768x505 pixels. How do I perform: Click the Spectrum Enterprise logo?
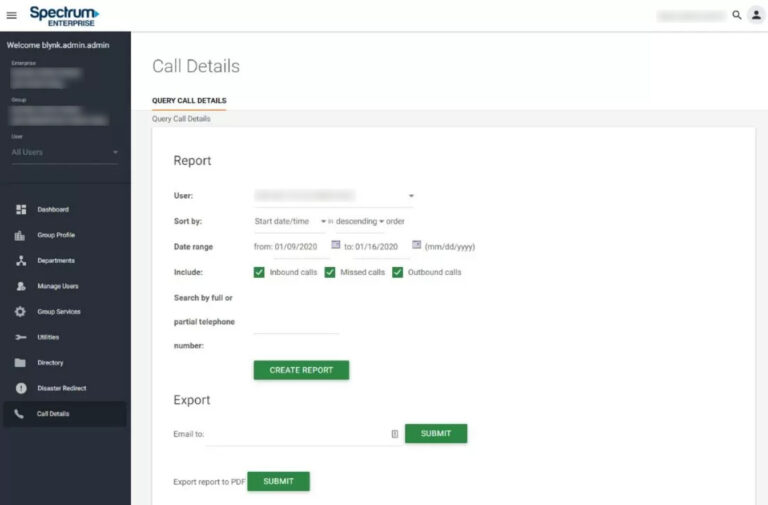pos(65,16)
